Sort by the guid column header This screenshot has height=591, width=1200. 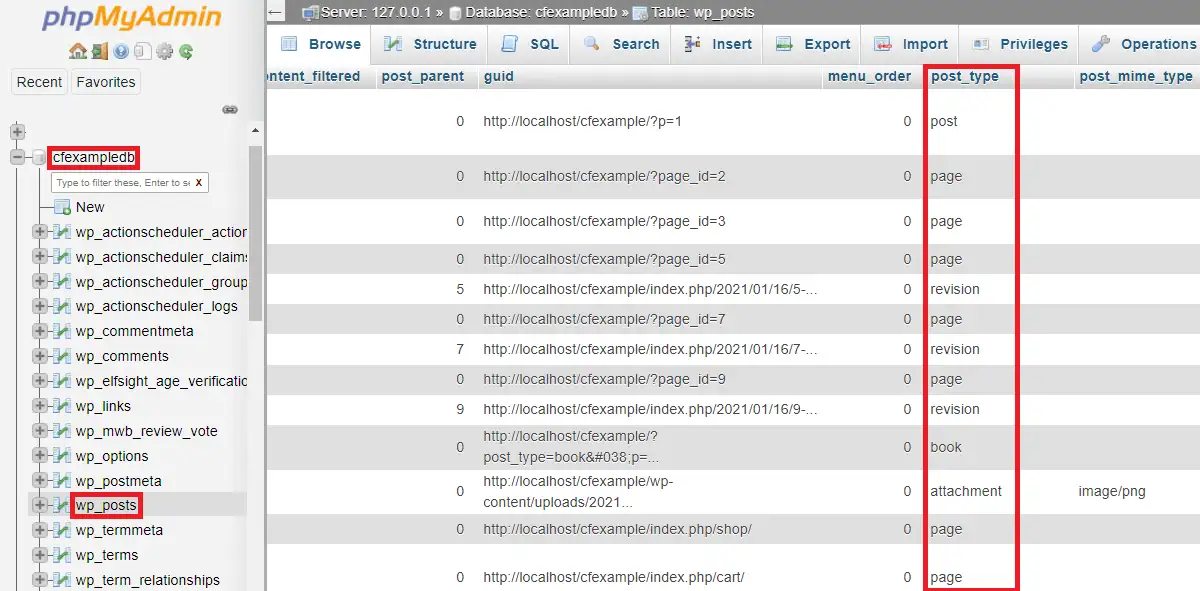click(x=498, y=76)
